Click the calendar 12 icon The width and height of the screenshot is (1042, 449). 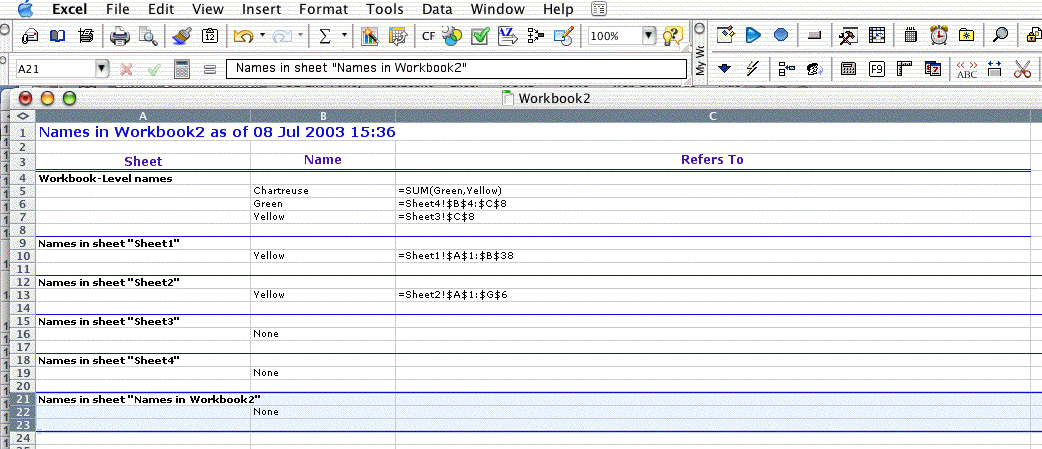click(210, 36)
